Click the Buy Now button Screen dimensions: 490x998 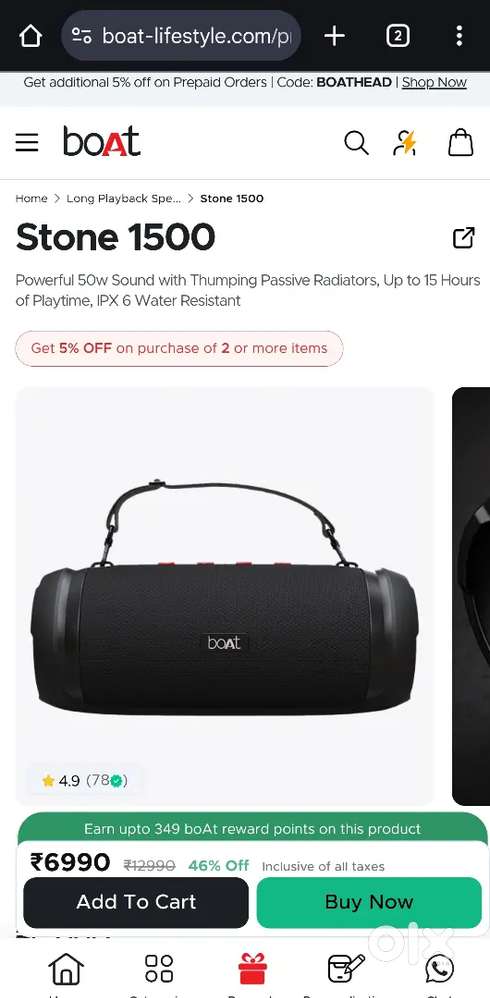[369, 902]
